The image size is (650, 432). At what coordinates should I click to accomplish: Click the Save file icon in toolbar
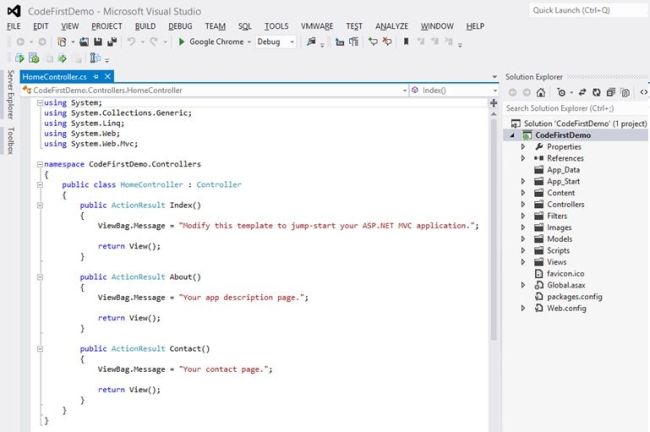(x=98, y=41)
